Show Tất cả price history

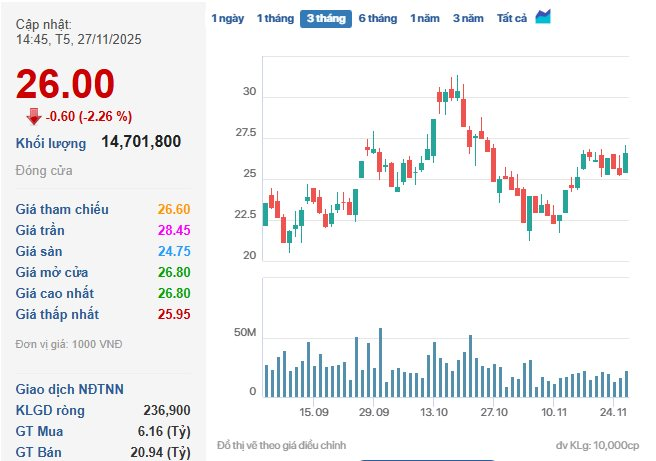pos(512,18)
